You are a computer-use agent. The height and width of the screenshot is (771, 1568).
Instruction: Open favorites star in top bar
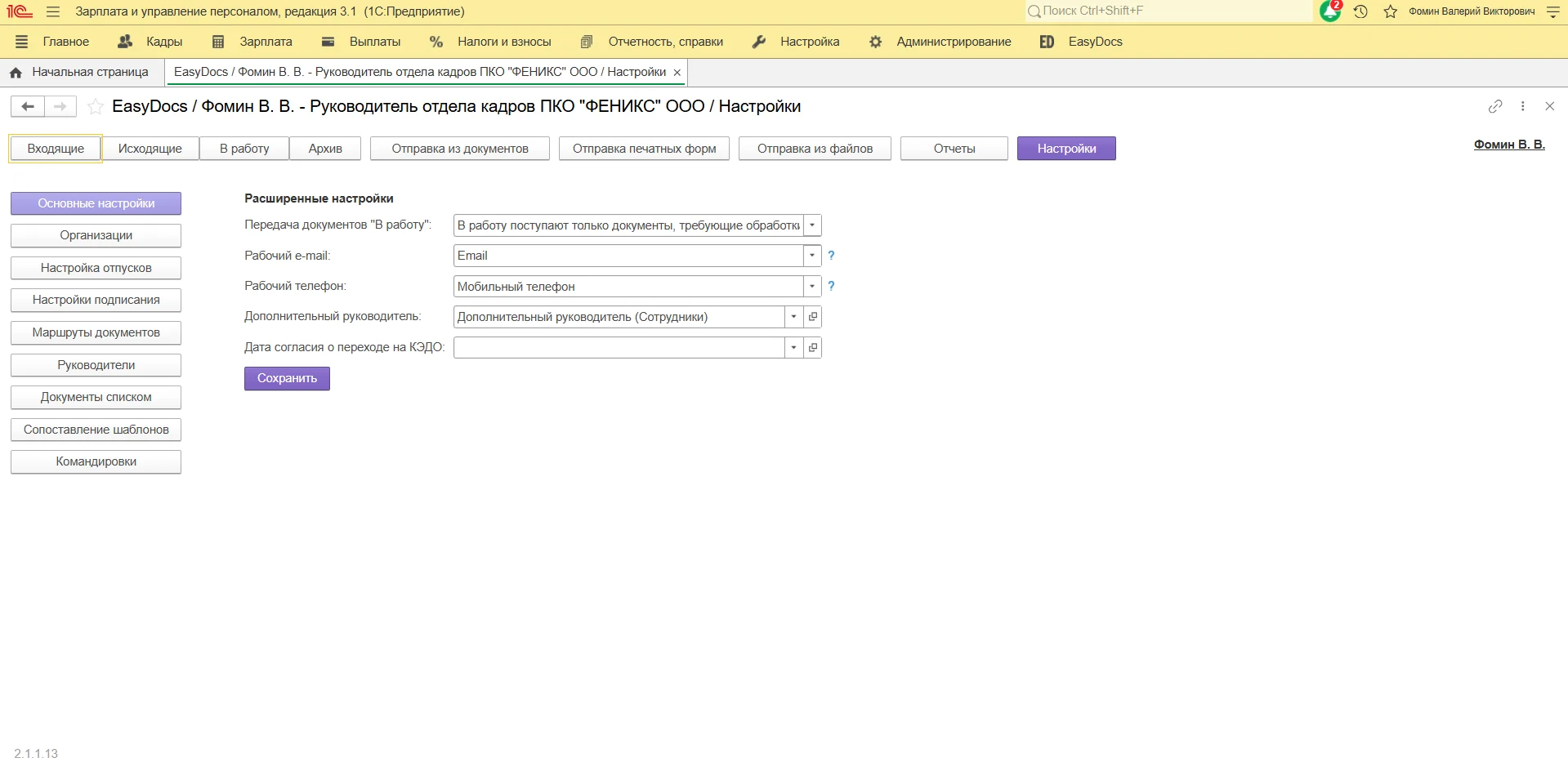[1390, 11]
